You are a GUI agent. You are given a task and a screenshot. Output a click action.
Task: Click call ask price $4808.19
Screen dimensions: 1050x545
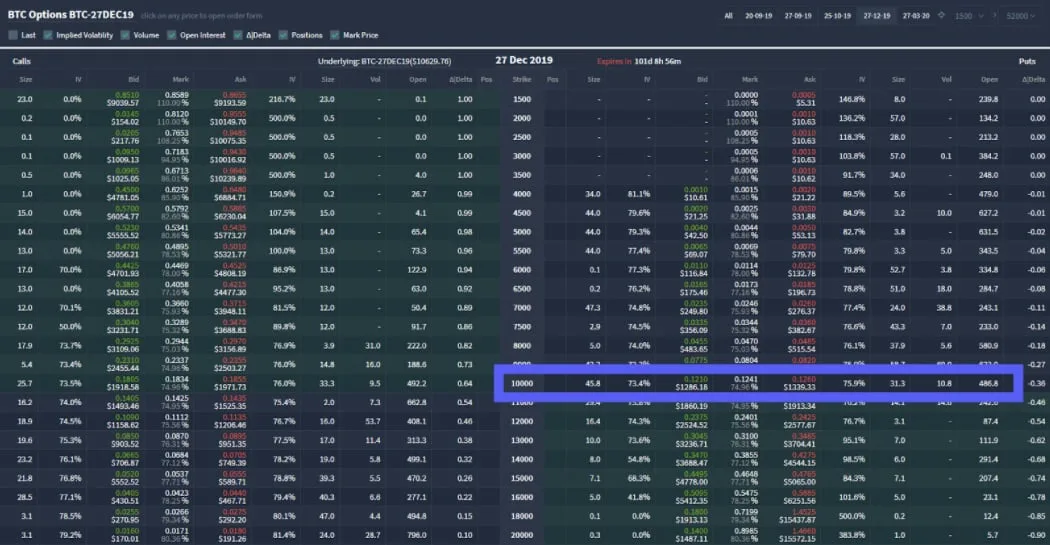pos(230,274)
